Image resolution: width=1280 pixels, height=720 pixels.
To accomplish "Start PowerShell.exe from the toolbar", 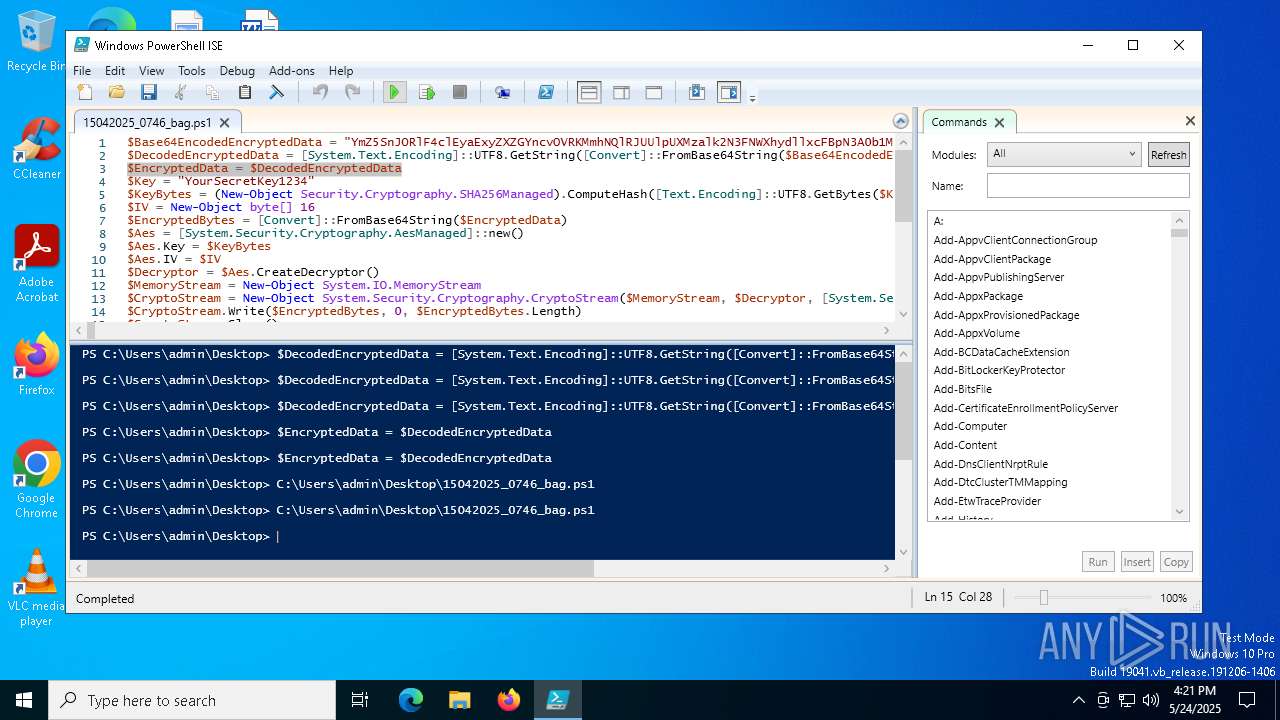I will coord(546,92).
